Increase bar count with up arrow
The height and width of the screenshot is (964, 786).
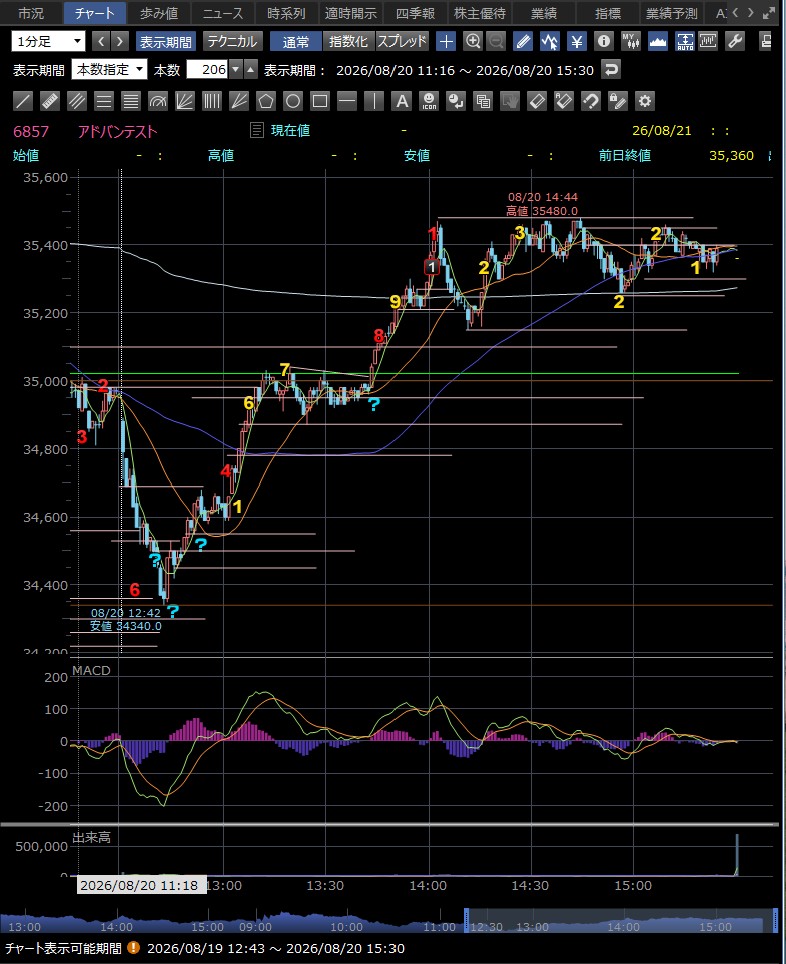250,69
